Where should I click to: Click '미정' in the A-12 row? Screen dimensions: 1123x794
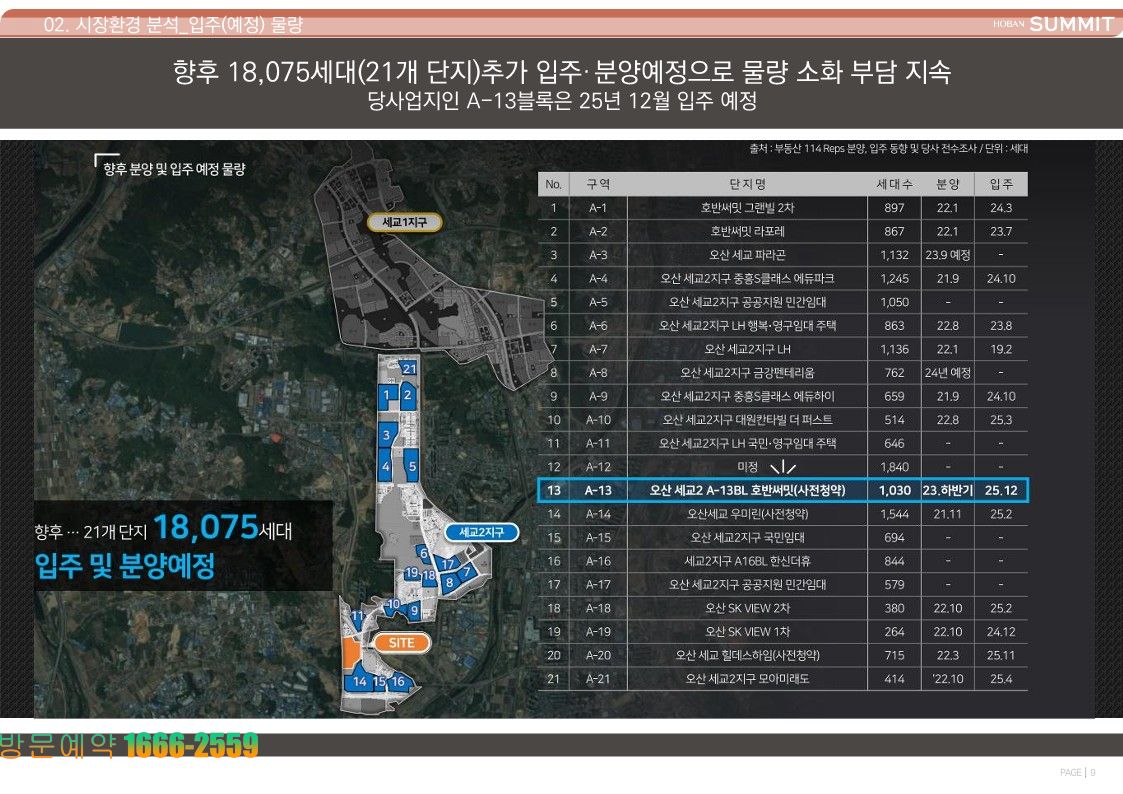[x=747, y=467]
